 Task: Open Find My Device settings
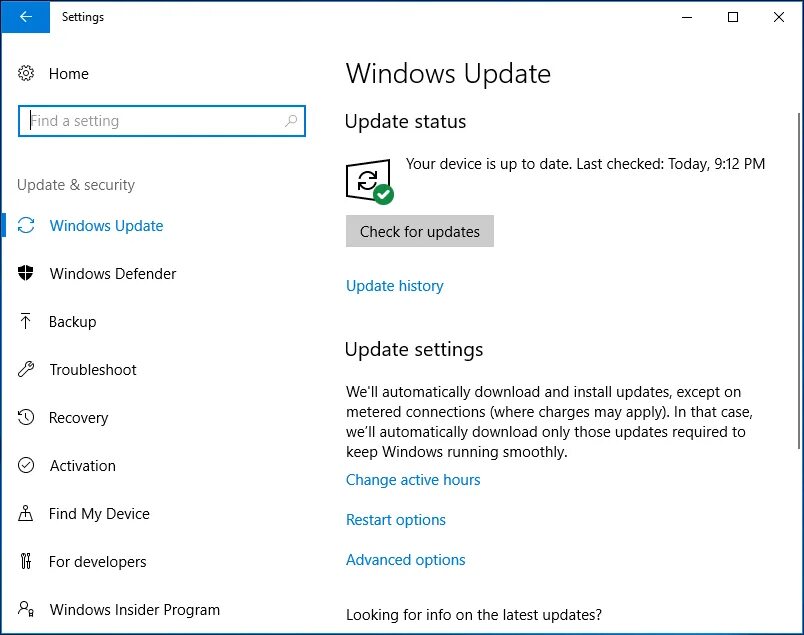[99, 513]
